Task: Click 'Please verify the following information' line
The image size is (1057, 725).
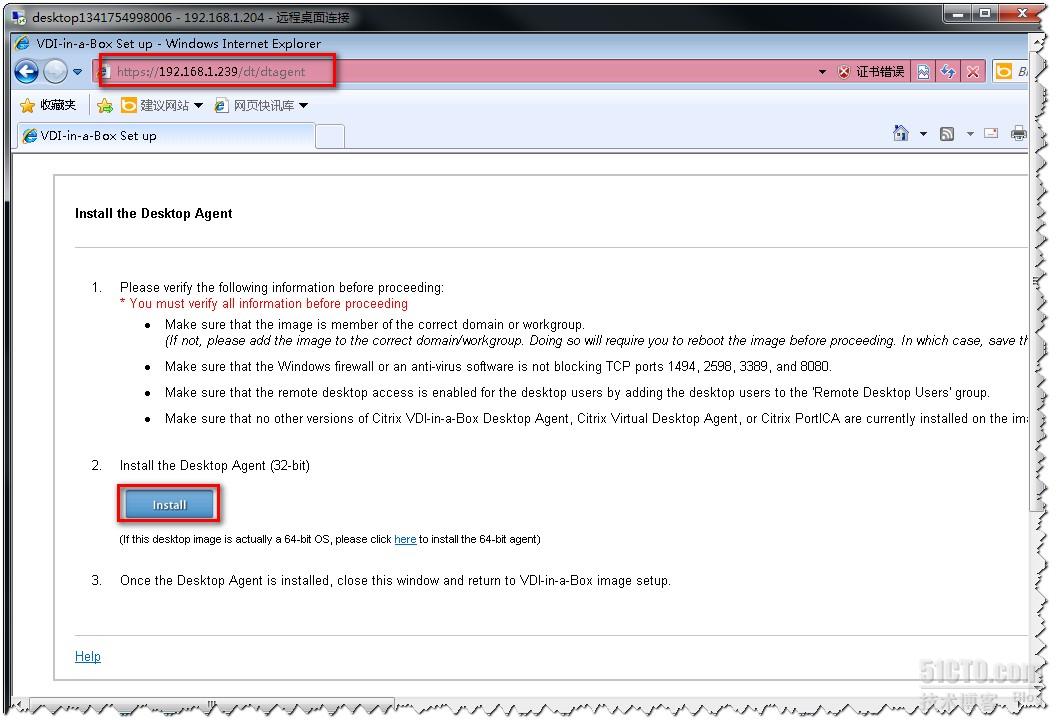Action: tap(282, 287)
